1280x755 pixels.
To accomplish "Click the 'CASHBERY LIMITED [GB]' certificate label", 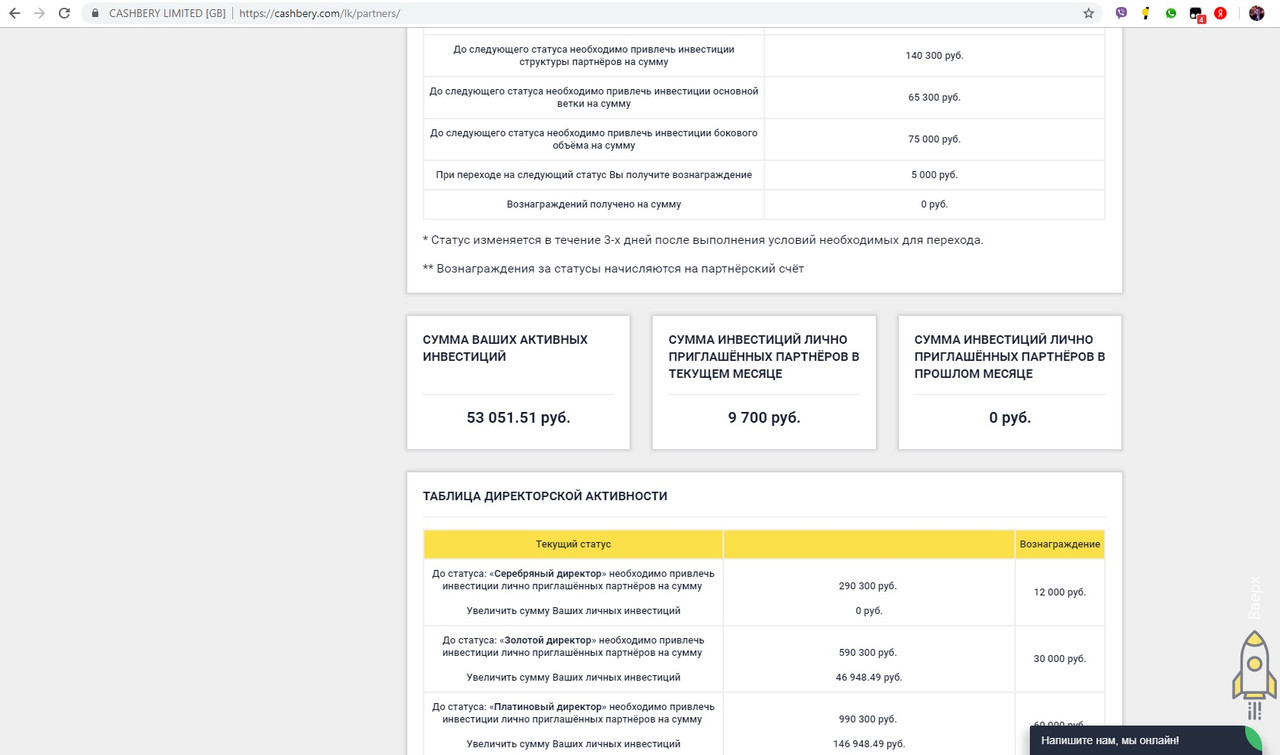I will point(167,14).
